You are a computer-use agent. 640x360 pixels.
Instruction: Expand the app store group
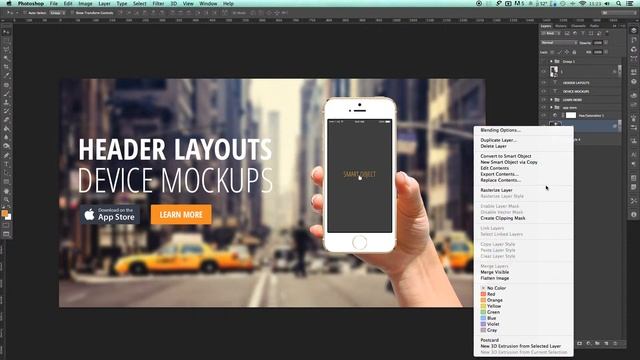[x=551, y=108]
